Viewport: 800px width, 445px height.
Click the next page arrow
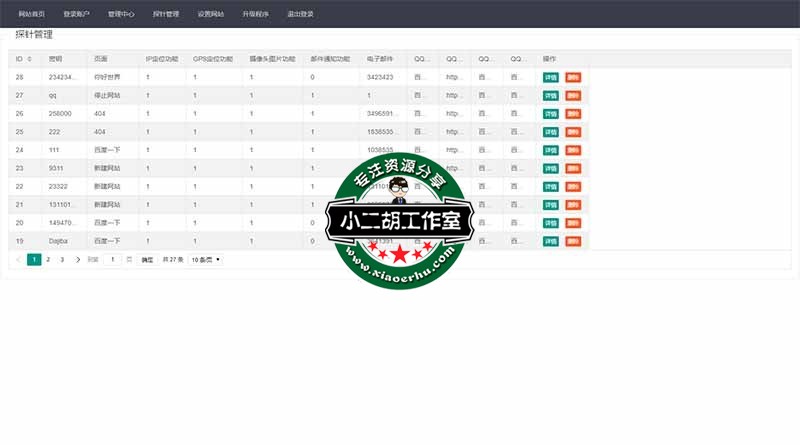(x=78, y=260)
